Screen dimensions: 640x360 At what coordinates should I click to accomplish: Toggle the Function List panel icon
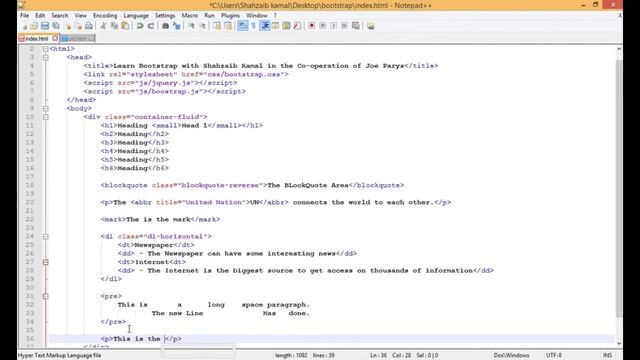(297, 26)
